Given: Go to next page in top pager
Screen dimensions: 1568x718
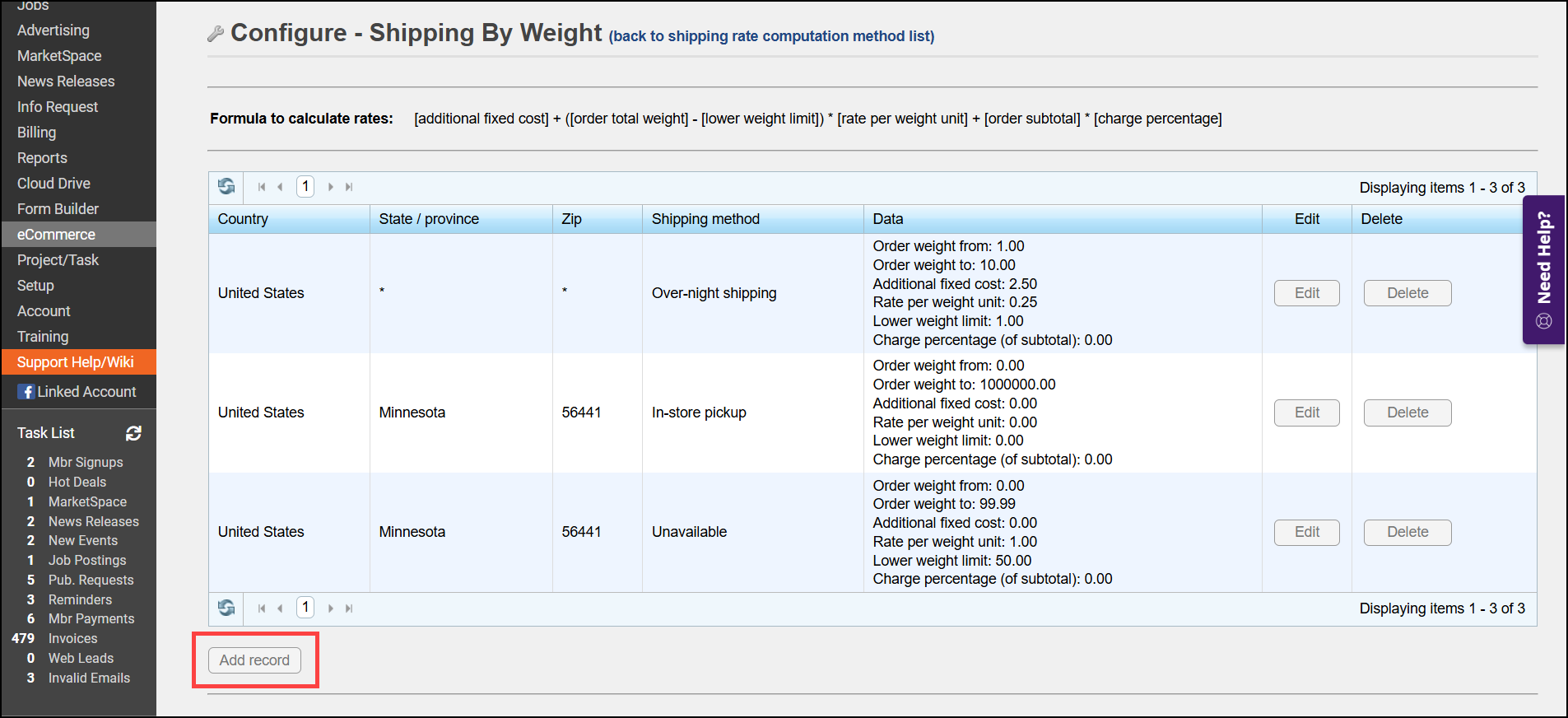Looking at the screenshot, I should (x=331, y=187).
